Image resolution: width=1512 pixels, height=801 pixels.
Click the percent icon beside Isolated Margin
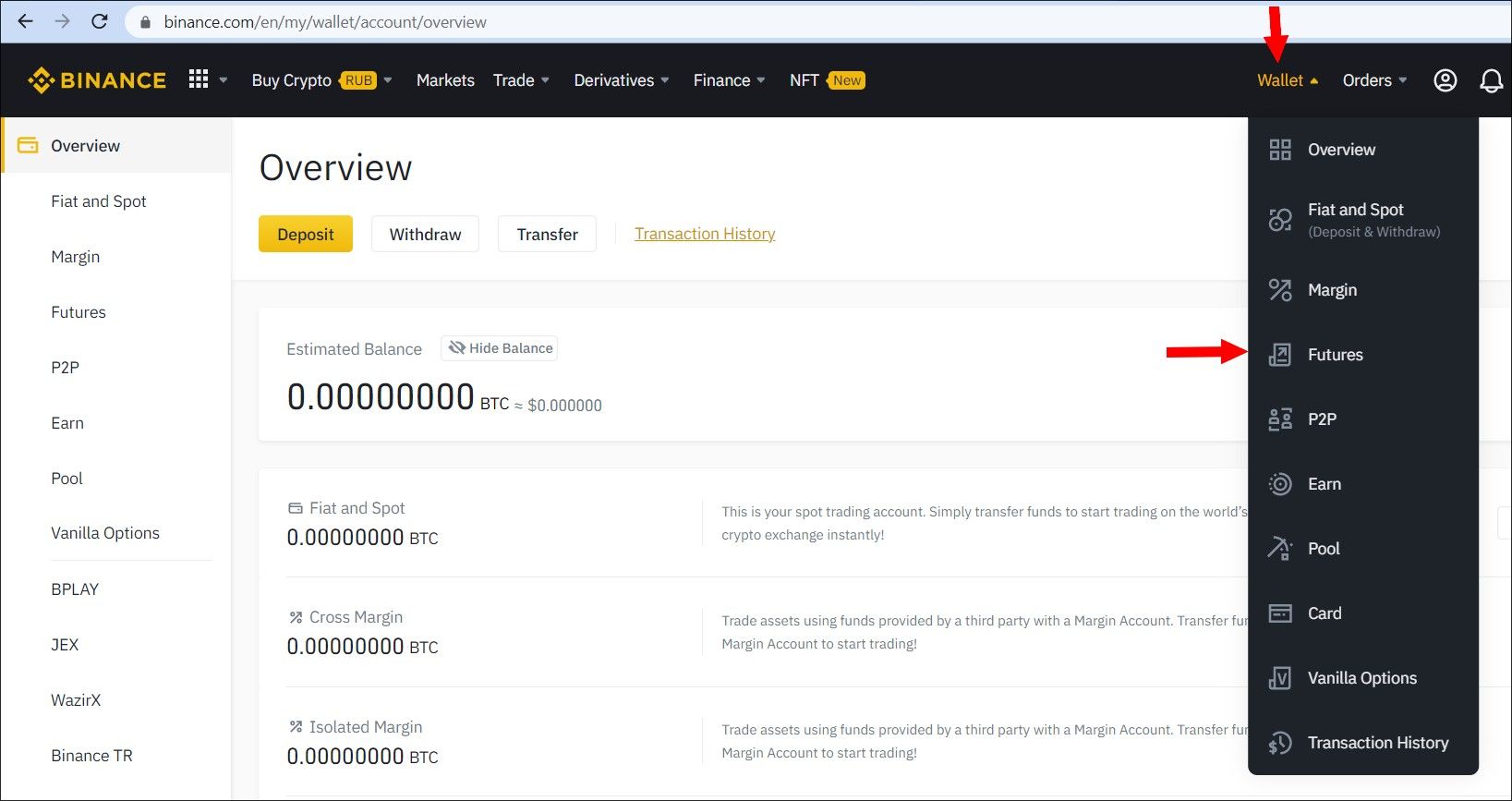pos(296,727)
